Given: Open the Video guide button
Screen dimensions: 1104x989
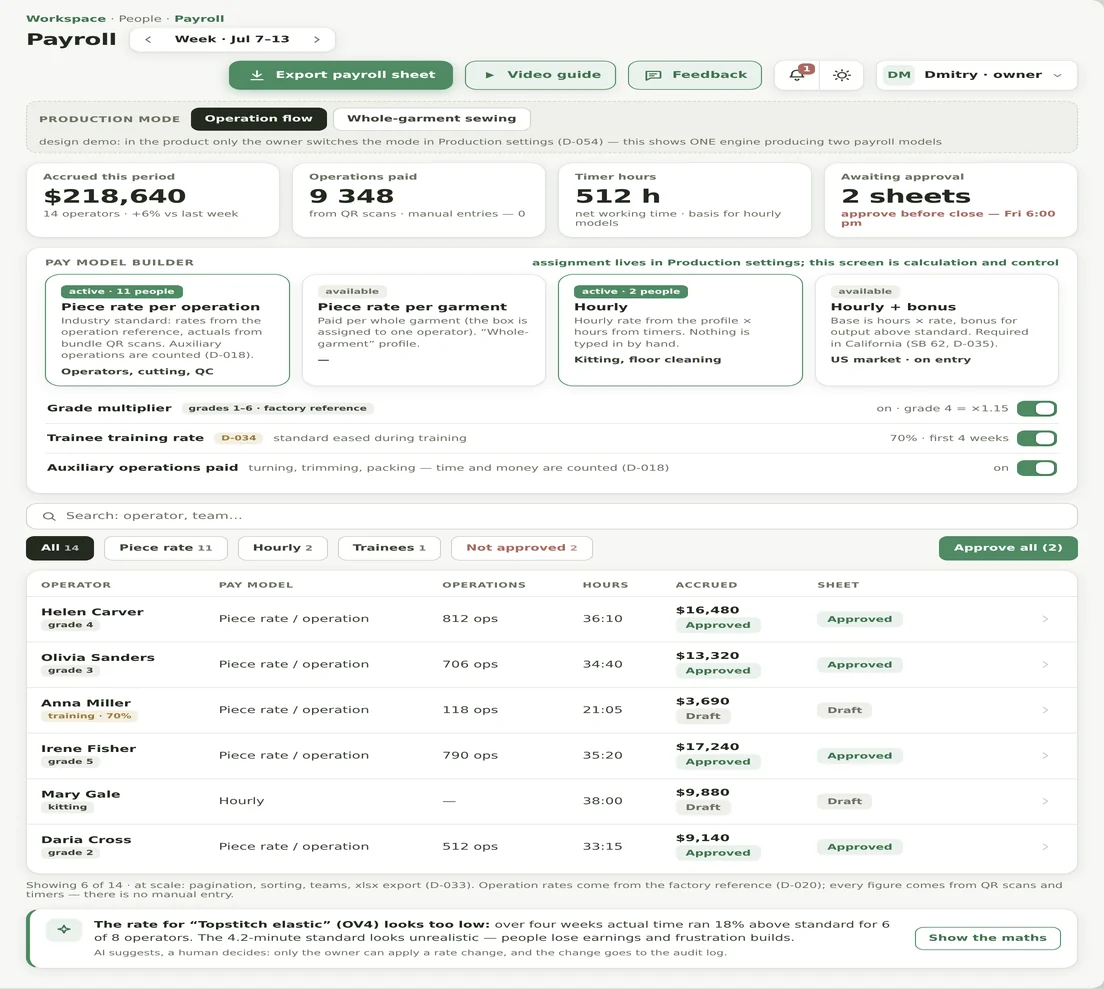Looking at the screenshot, I should click(x=540, y=75).
